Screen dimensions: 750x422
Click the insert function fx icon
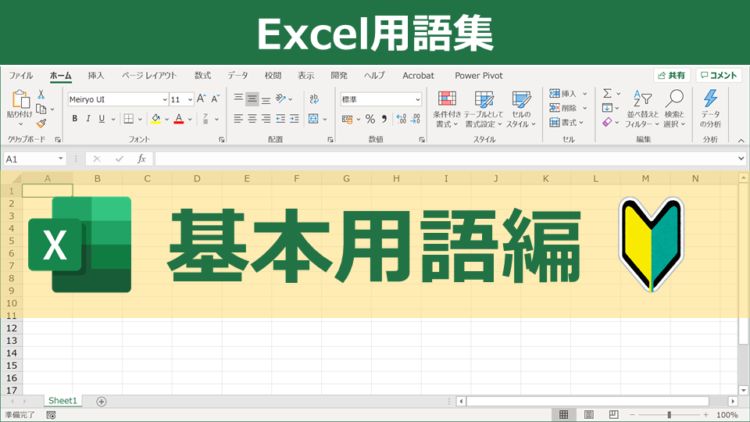point(142,159)
